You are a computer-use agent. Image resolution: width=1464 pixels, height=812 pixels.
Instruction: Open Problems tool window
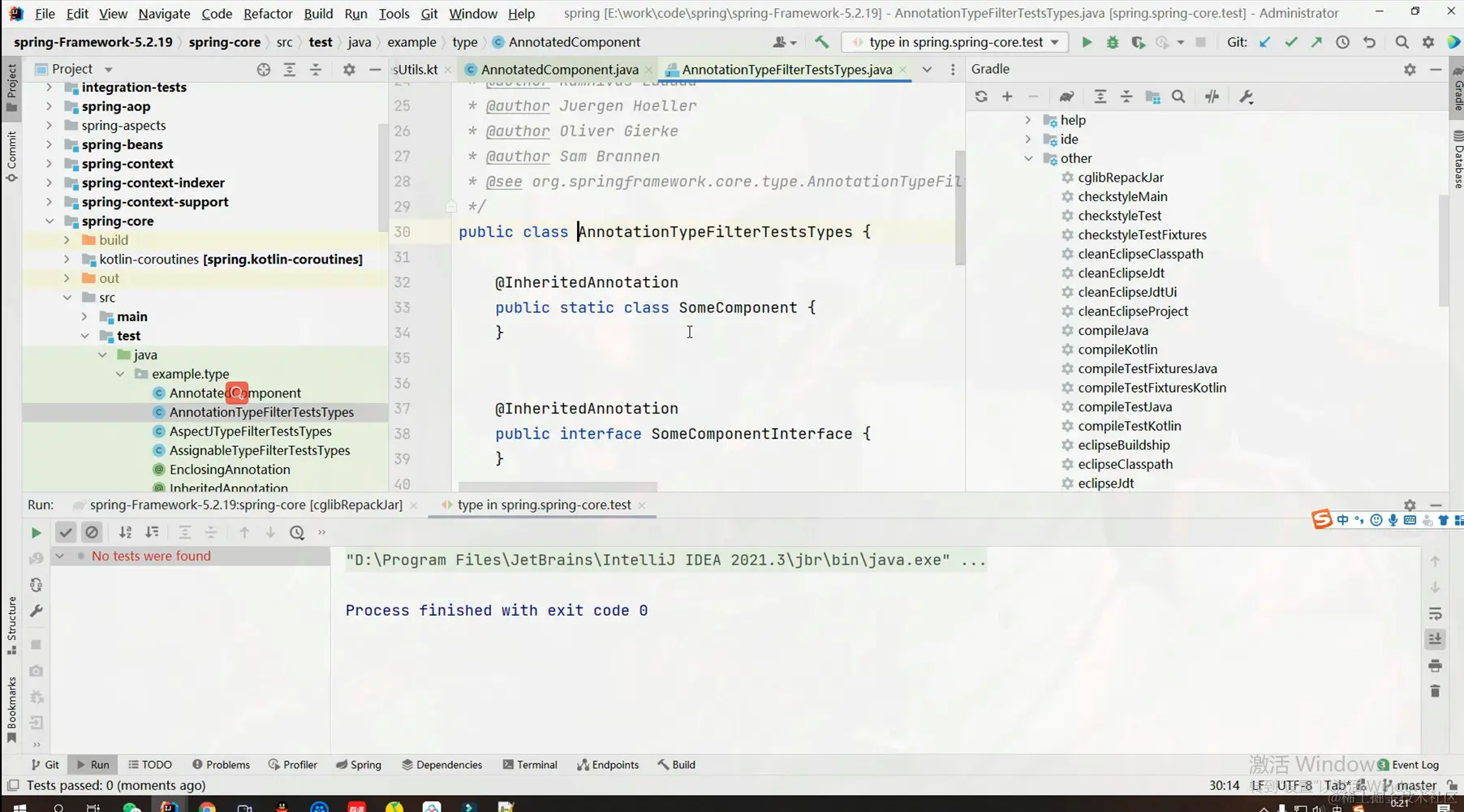pyautogui.click(x=221, y=765)
